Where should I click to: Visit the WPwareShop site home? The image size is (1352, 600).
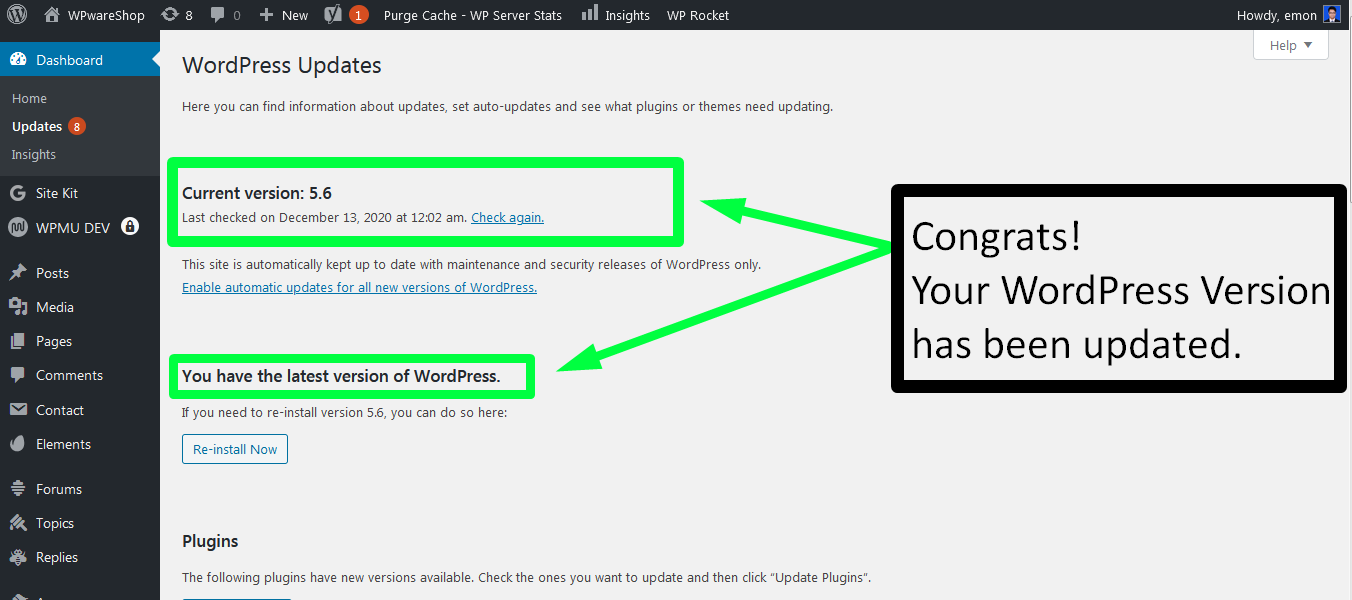coord(95,15)
